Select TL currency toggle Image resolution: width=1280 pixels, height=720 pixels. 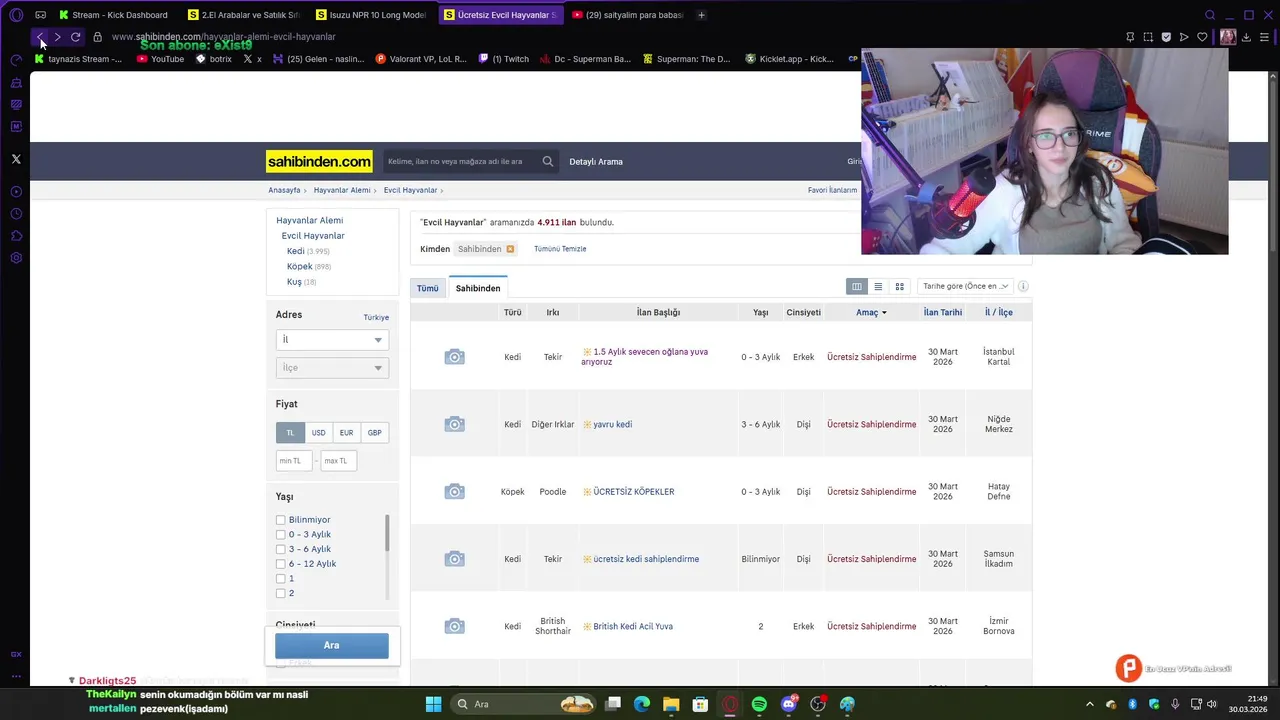click(290, 433)
